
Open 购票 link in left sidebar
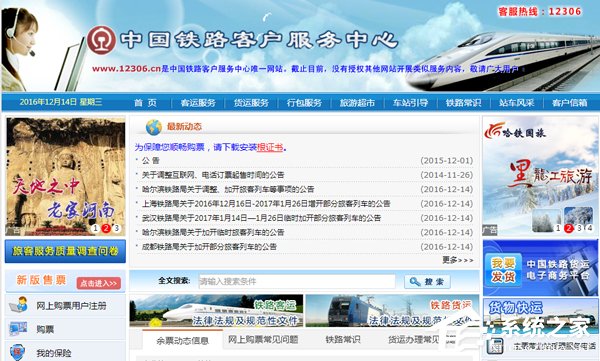click(x=45, y=329)
